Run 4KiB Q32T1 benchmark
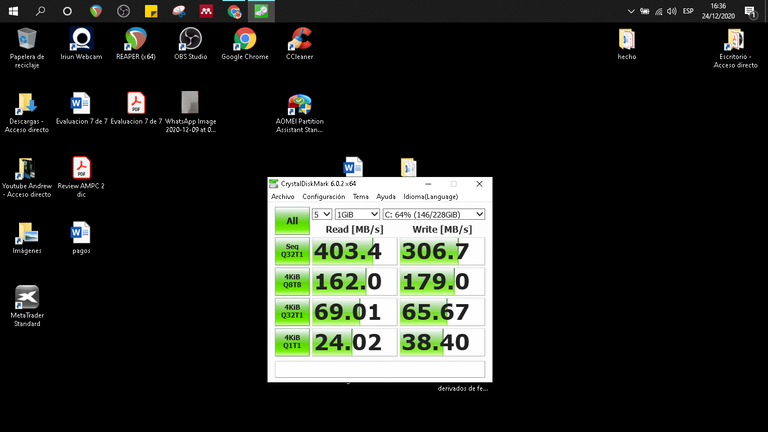The image size is (768, 432). point(292,312)
